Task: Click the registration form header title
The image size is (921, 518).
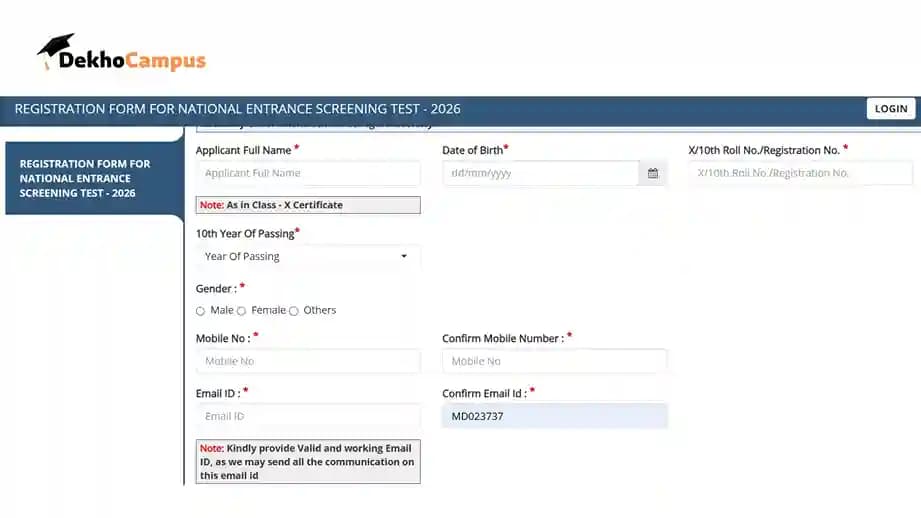Action: coord(237,109)
